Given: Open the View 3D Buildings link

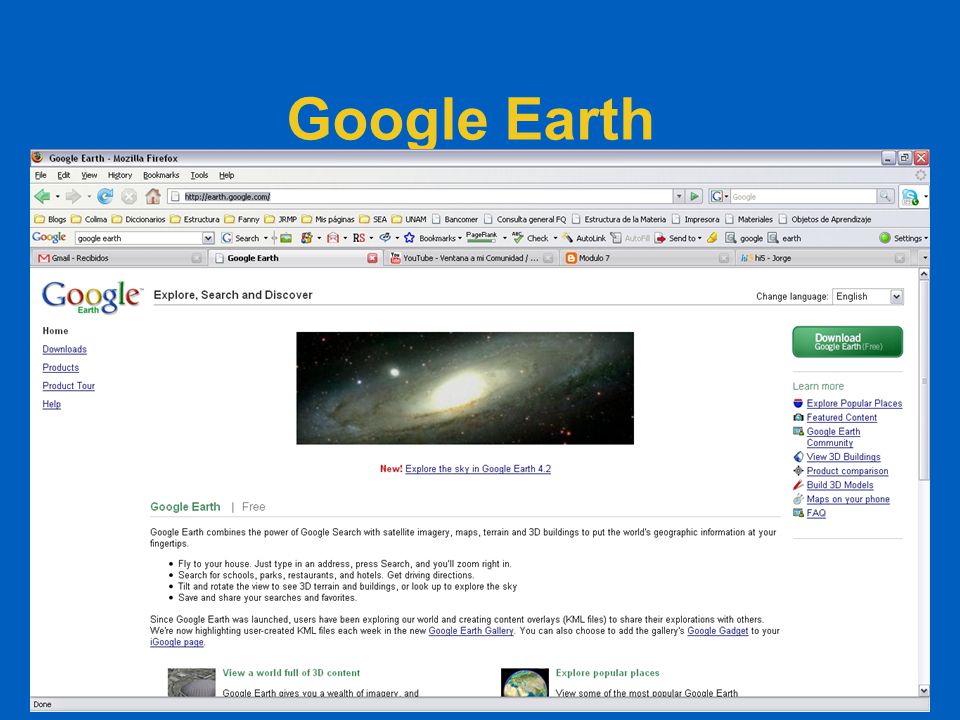Looking at the screenshot, I should (843, 457).
